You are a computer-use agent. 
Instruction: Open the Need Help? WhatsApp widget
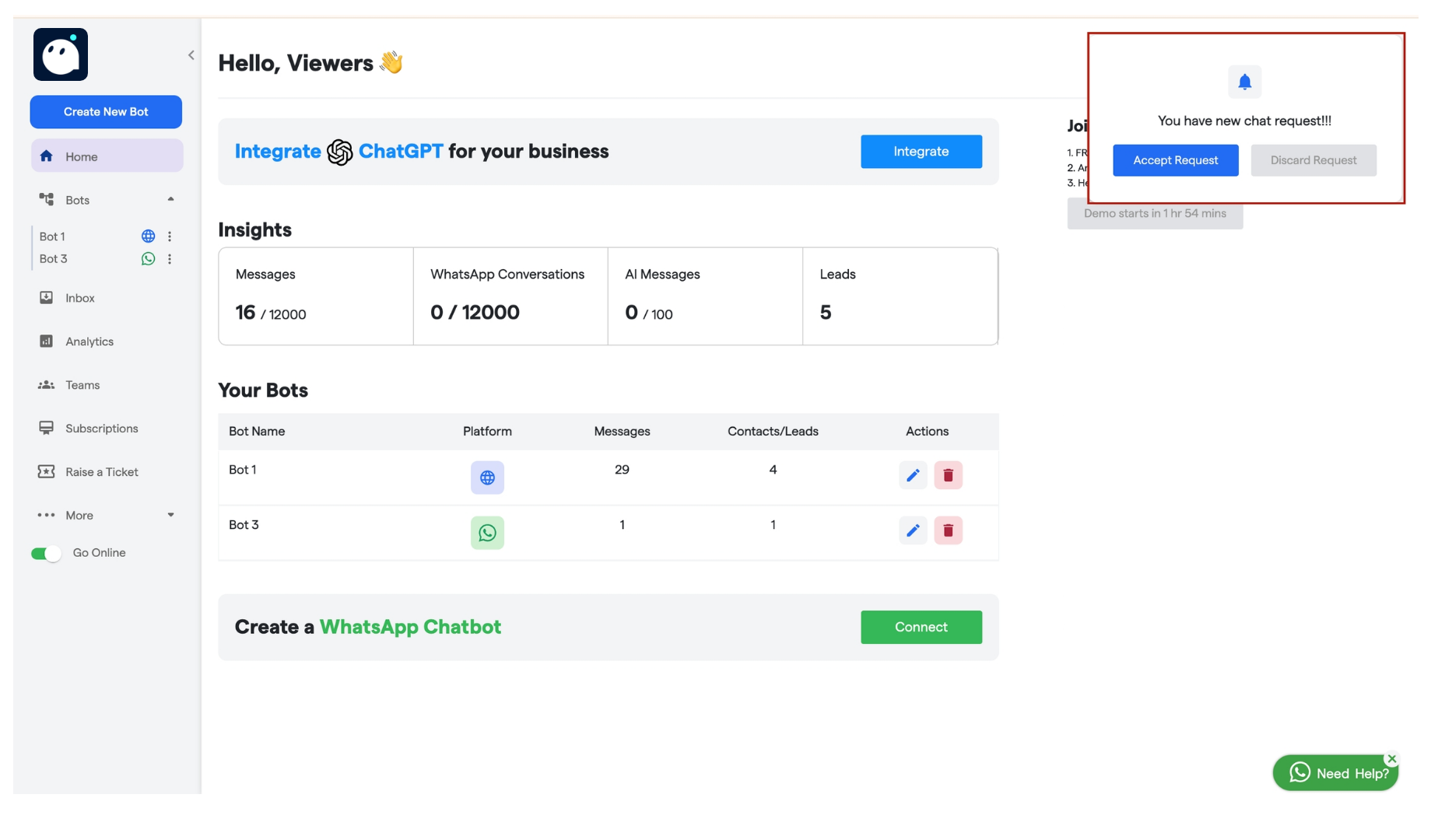[x=1335, y=773]
